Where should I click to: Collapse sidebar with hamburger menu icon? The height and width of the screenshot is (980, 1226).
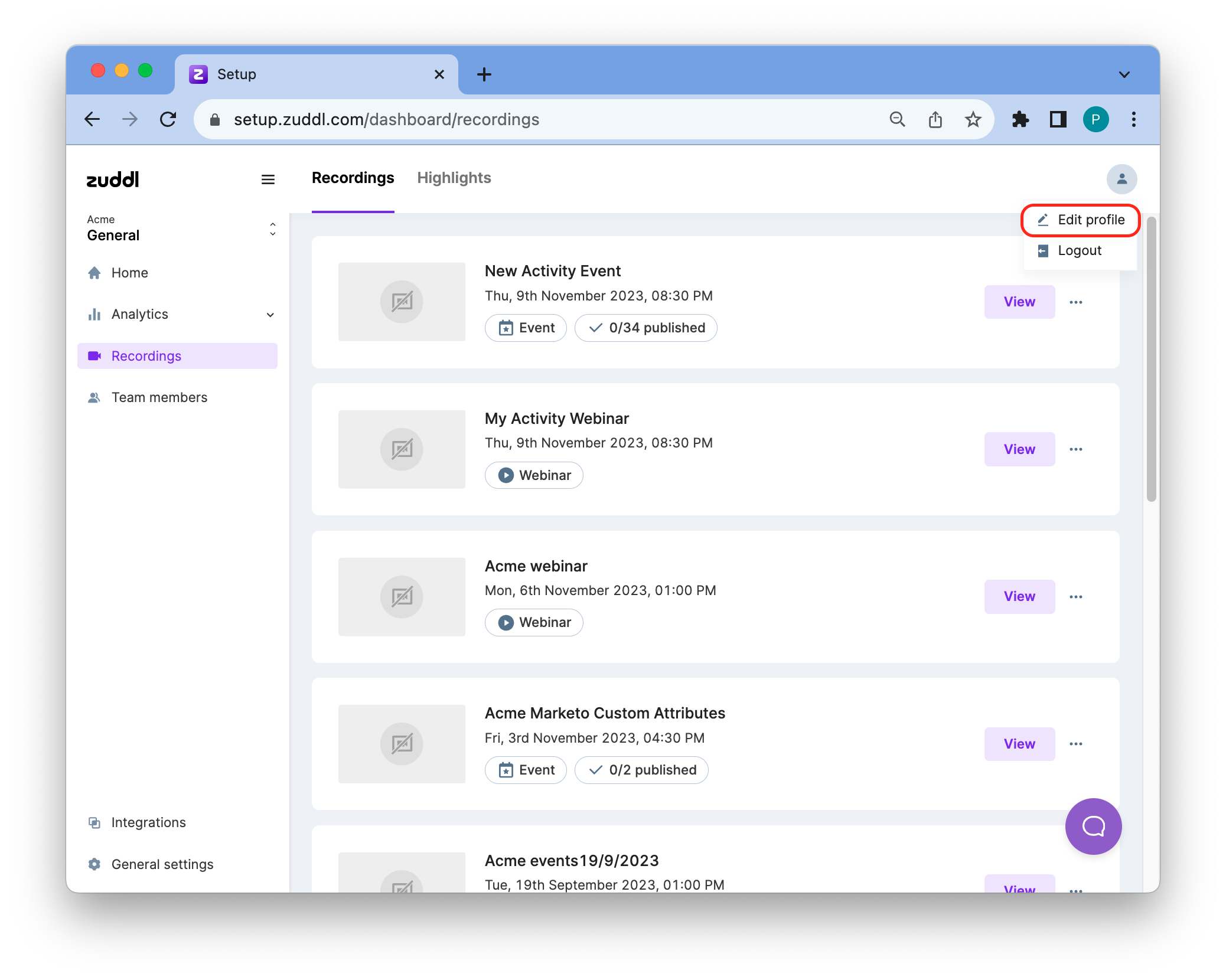click(x=268, y=179)
